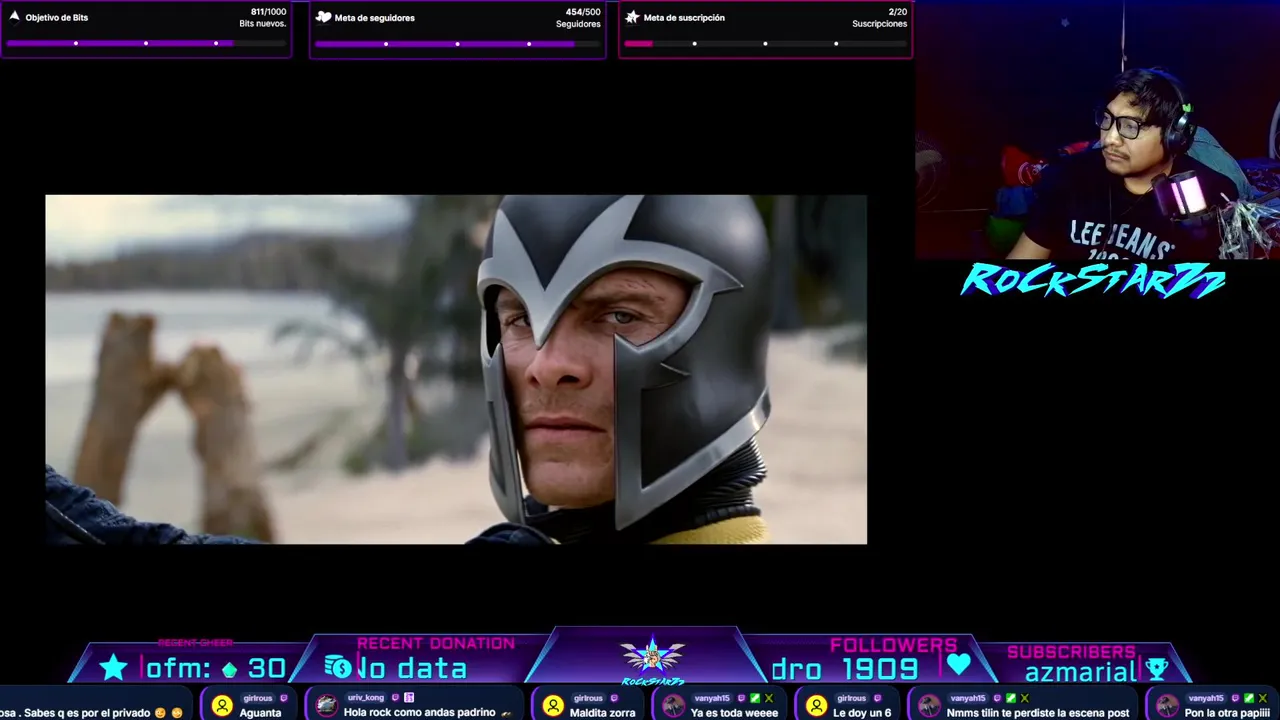
Task: Click the heart icon in the Followers panel
Action: (x=959, y=665)
